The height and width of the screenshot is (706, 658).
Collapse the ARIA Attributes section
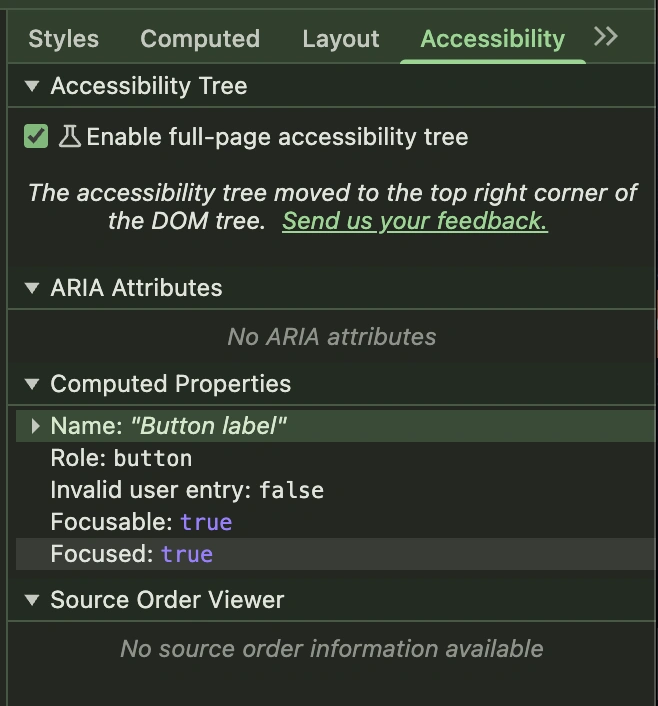tap(33, 289)
